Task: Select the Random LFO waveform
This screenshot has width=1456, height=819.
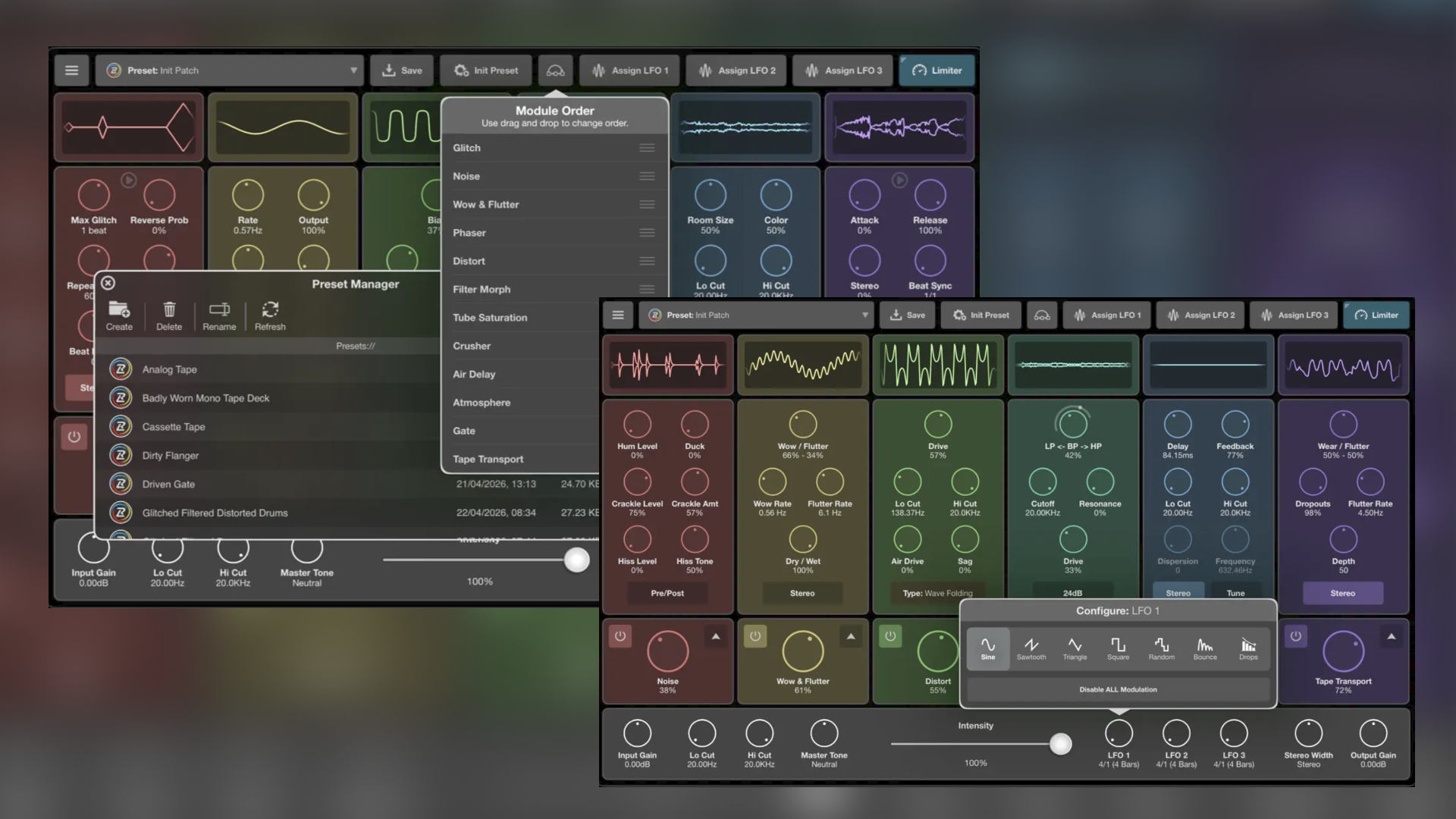Action: [1161, 648]
